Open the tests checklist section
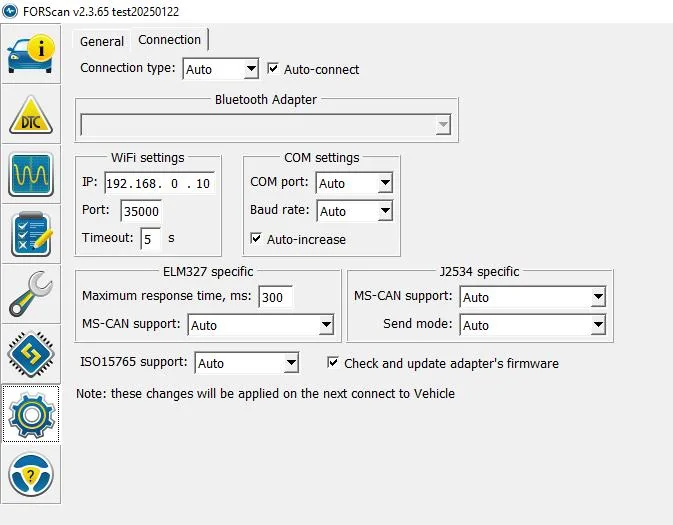 31,234
